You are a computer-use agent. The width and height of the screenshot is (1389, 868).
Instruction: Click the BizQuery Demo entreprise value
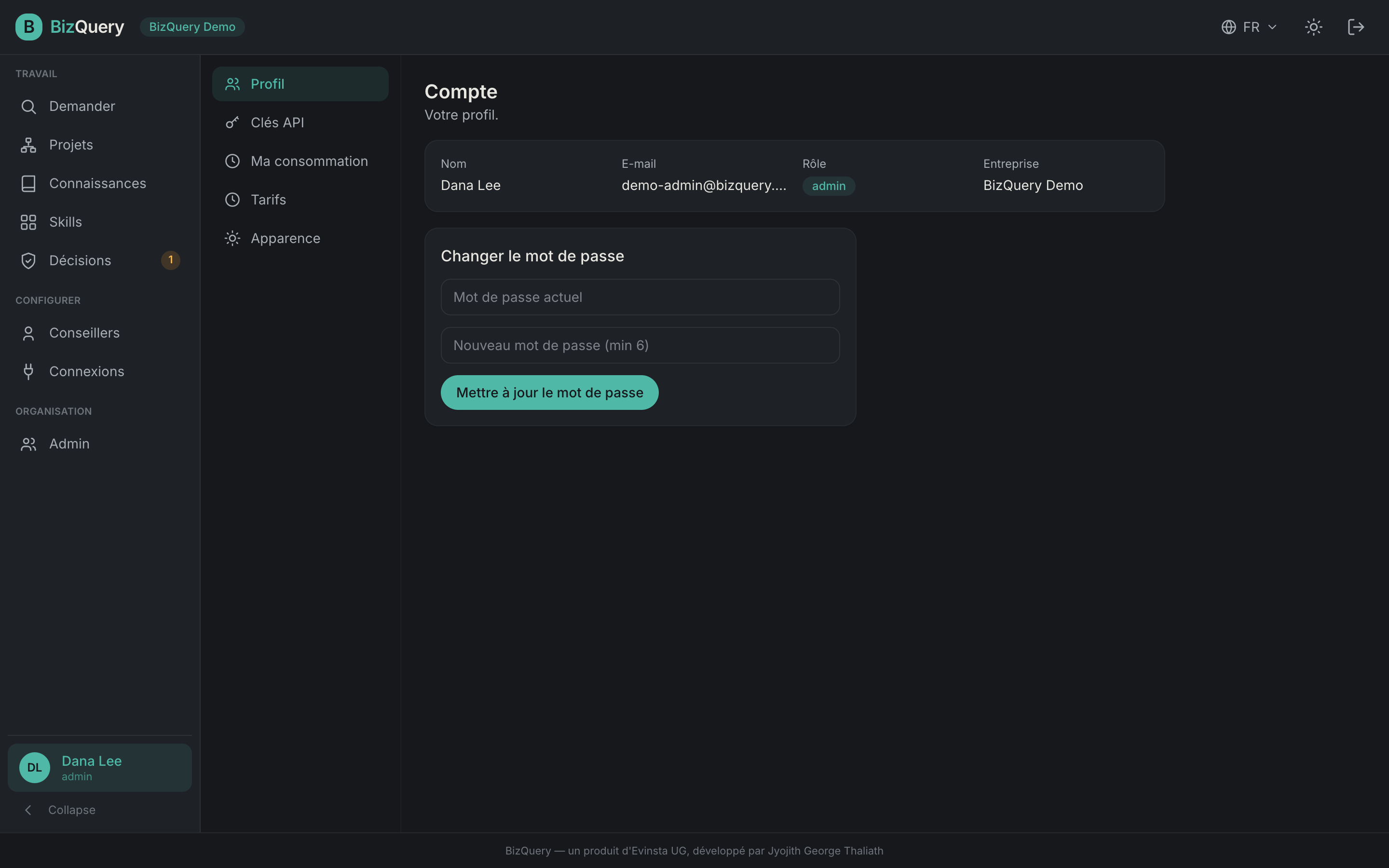pyautogui.click(x=1033, y=186)
